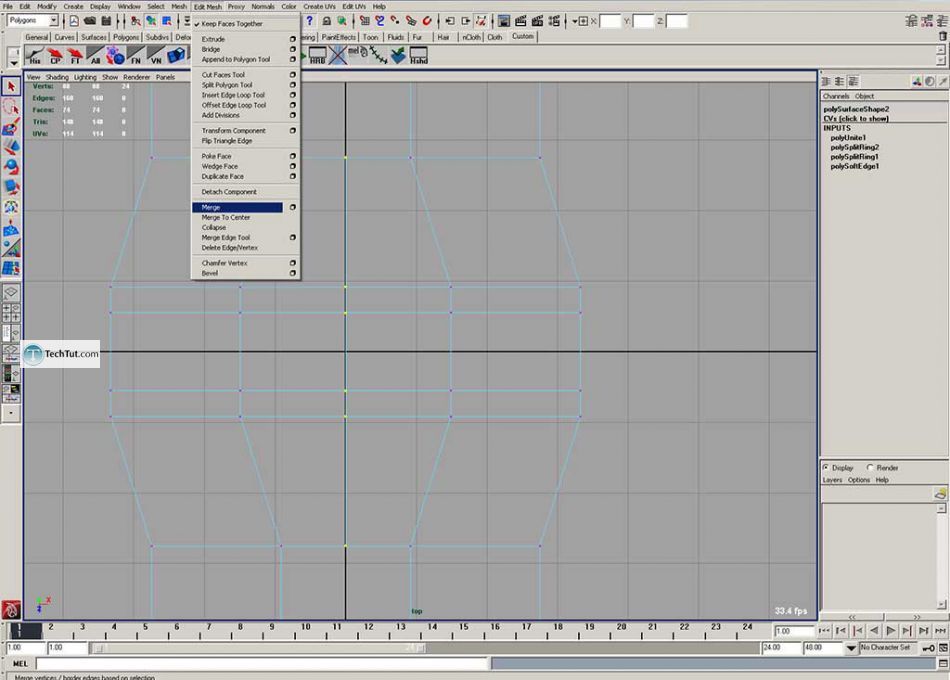Screen dimensions: 950x680
Task: Open Poke Face options box
Action: 293,156
